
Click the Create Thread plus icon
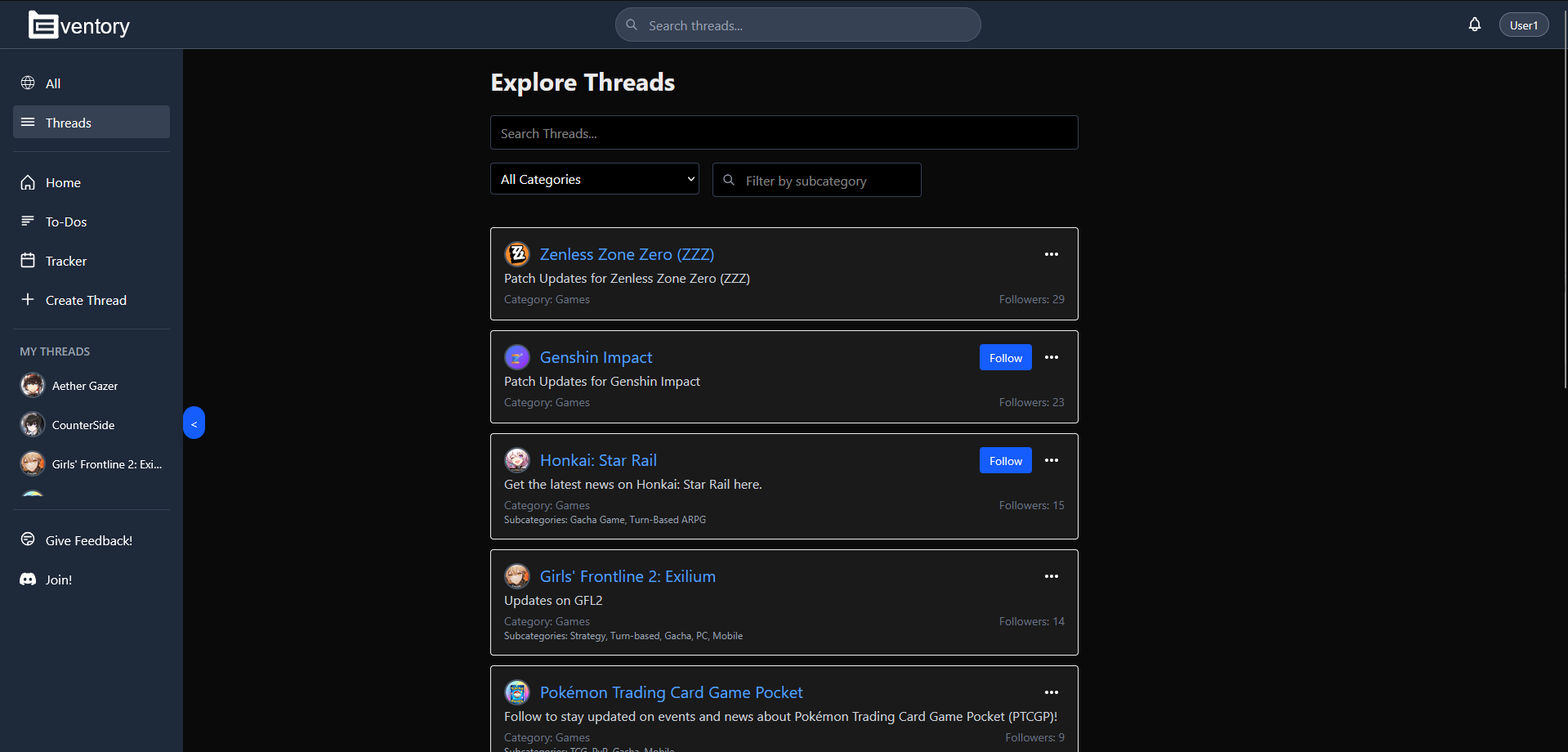tap(28, 299)
